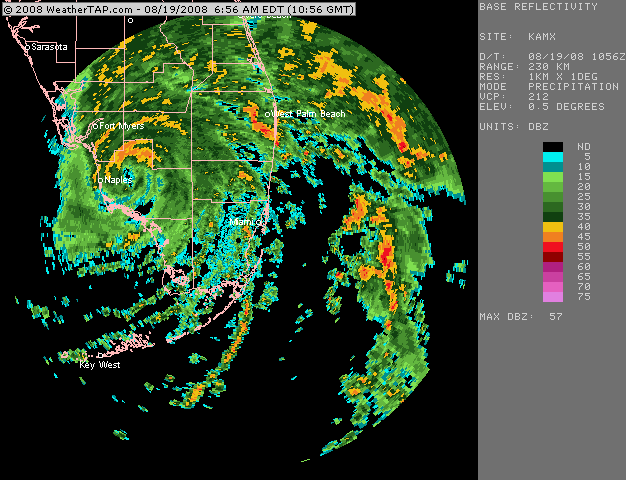The width and height of the screenshot is (626, 480).
Task: Select the 40 dBZ legend color swatch
Action: click(x=553, y=227)
